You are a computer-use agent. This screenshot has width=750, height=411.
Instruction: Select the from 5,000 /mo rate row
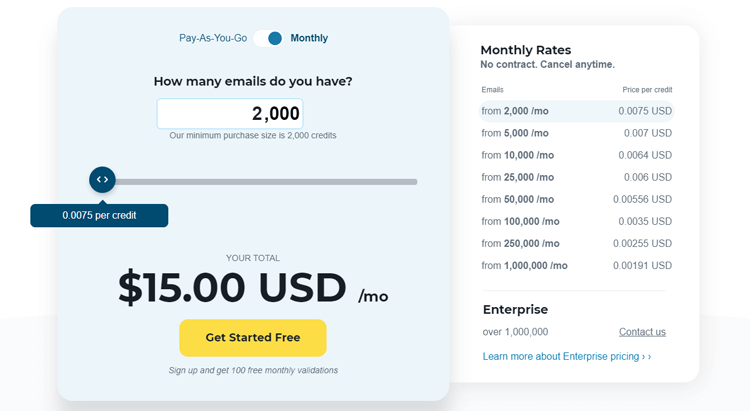[576, 133]
